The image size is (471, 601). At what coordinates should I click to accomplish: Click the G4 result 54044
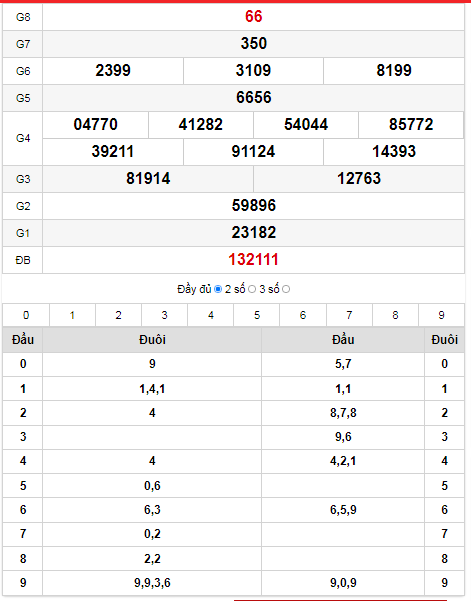point(306,125)
